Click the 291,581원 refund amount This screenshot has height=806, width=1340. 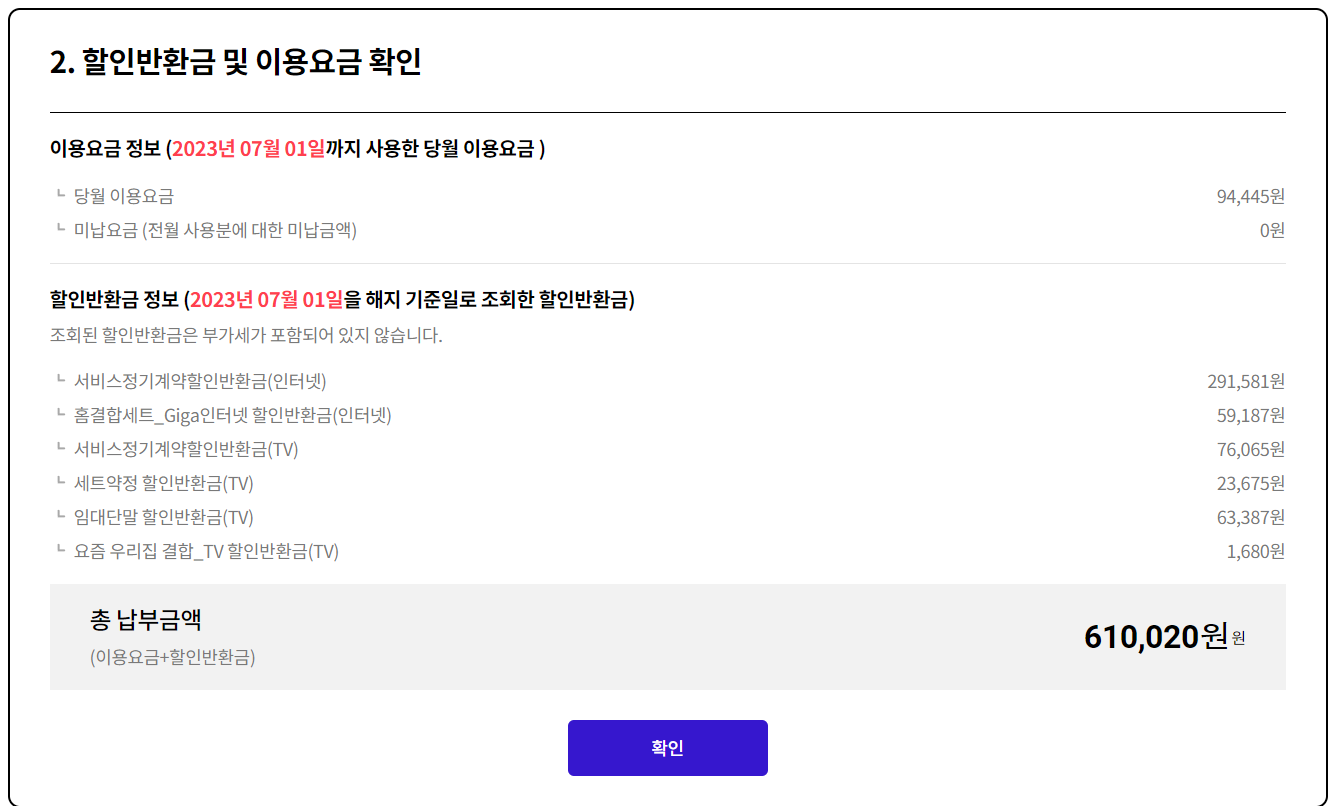pyautogui.click(x=1246, y=381)
